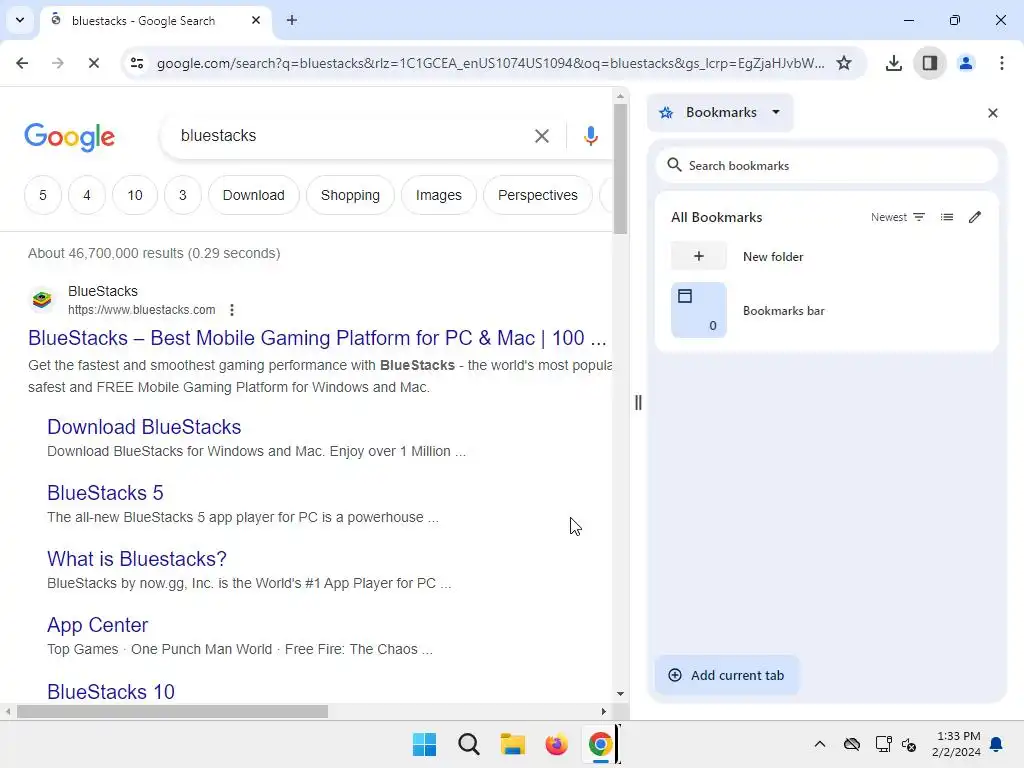Screen dimensions: 1024x768
Task: Go to Google homepage via logo
Action: pos(69,137)
